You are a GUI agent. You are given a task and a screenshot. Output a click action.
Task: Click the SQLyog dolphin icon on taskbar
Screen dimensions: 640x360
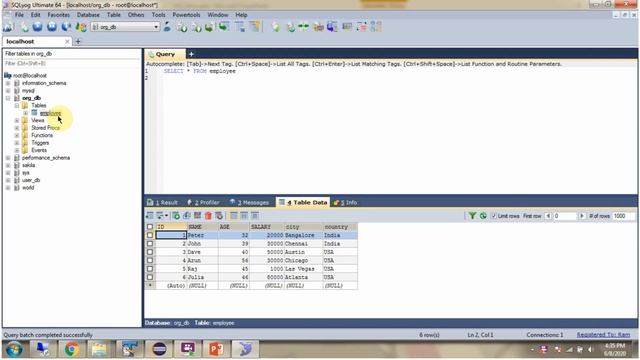[x=245, y=349]
